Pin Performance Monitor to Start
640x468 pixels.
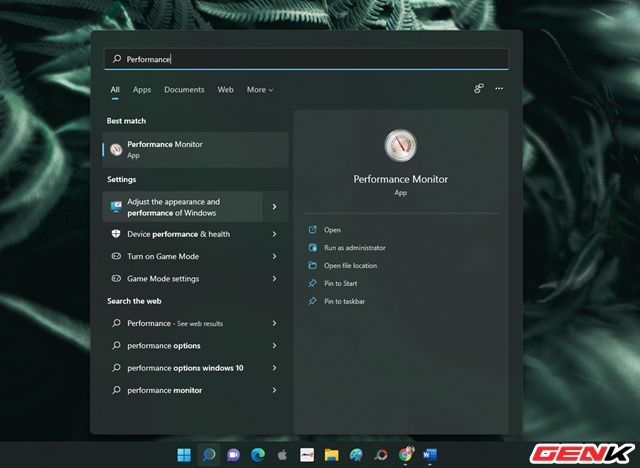tap(340, 283)
